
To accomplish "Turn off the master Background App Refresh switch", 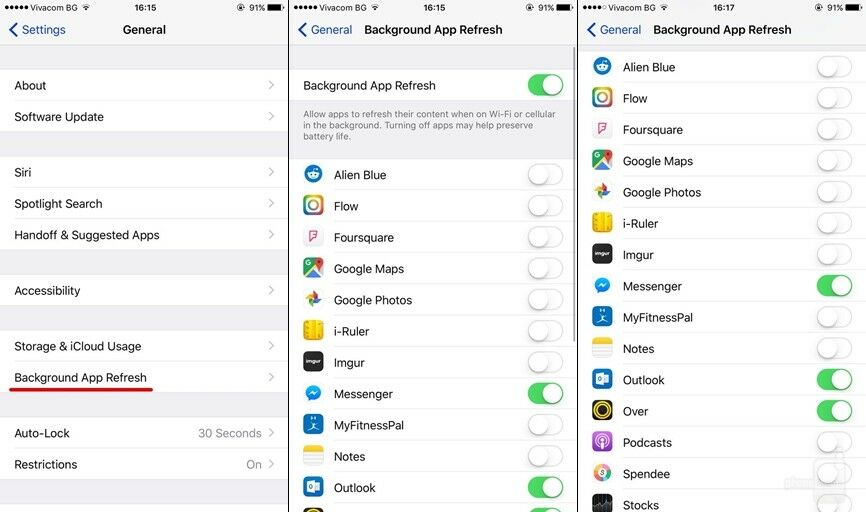I will click(x=545, y=85).
